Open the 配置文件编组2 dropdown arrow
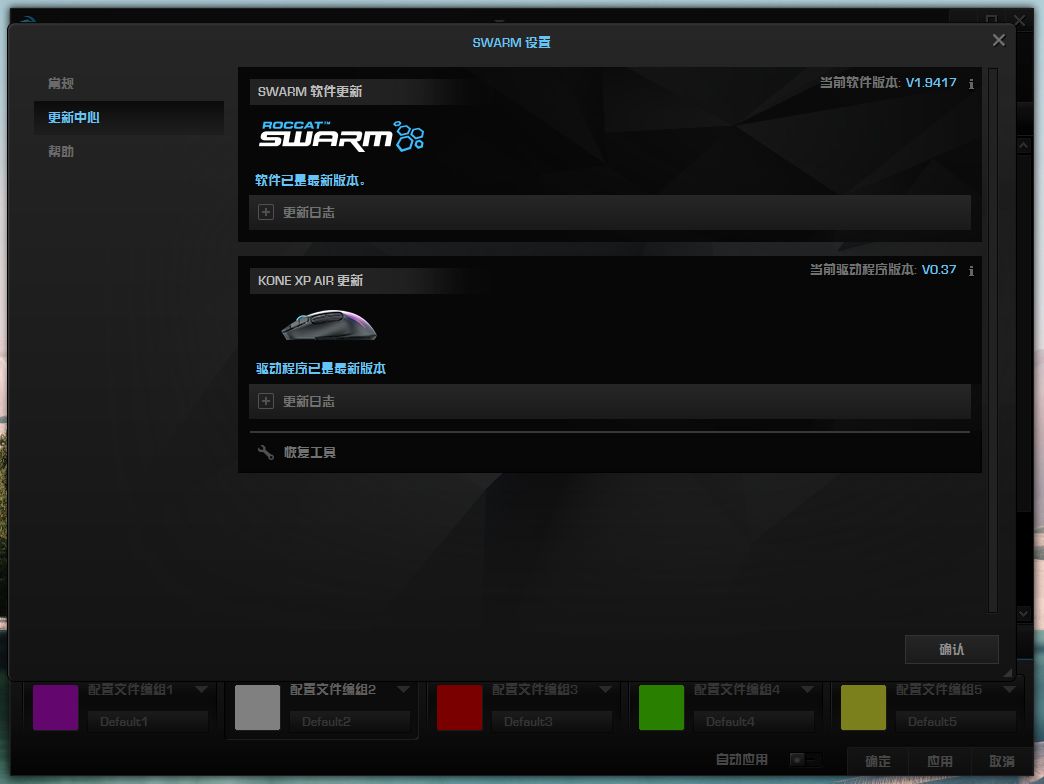 coord(403,690)
